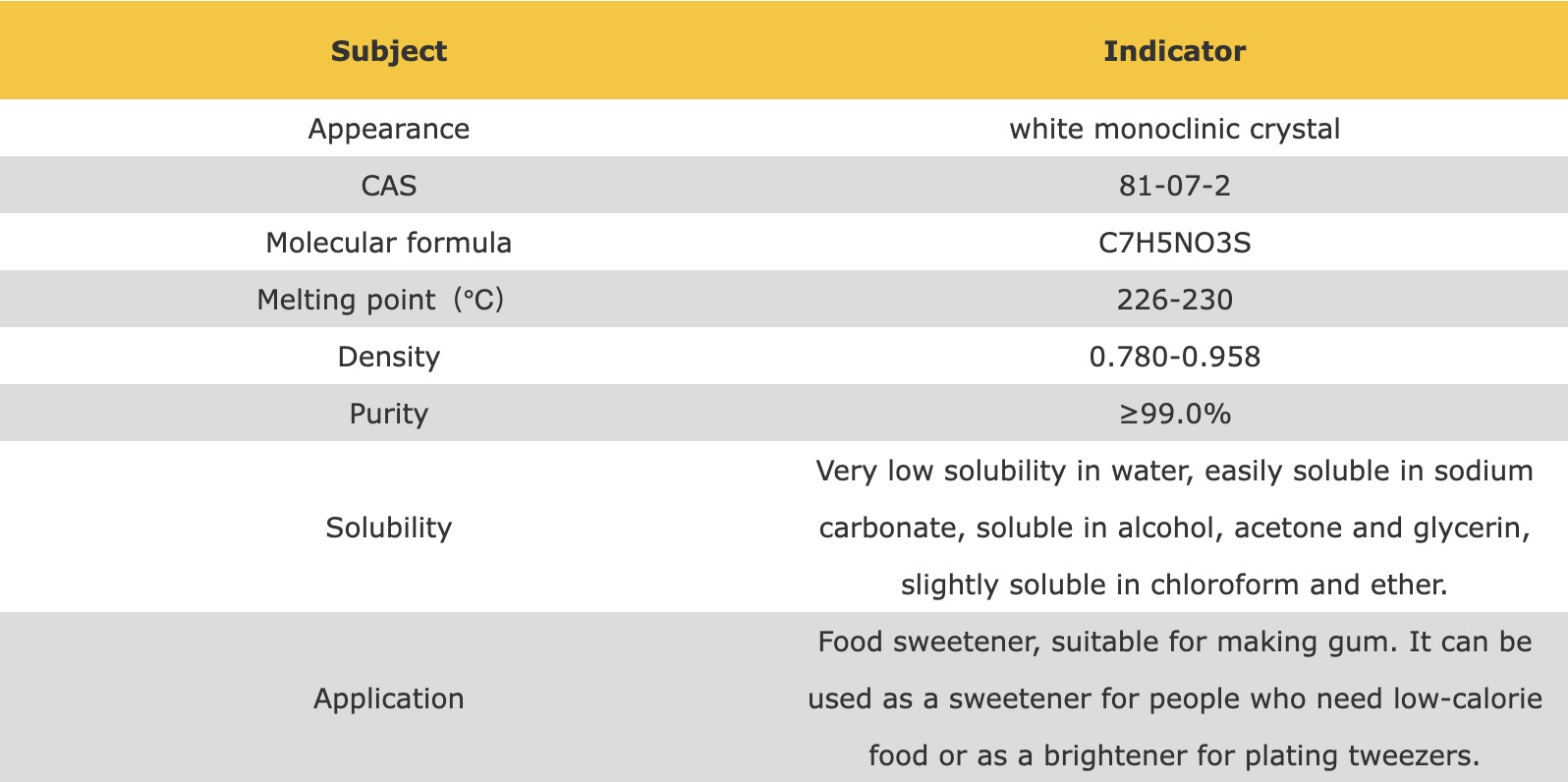This screenshot has height=782, width=1568.
Task: Click the Subject column header
Action: click(389, 51)
